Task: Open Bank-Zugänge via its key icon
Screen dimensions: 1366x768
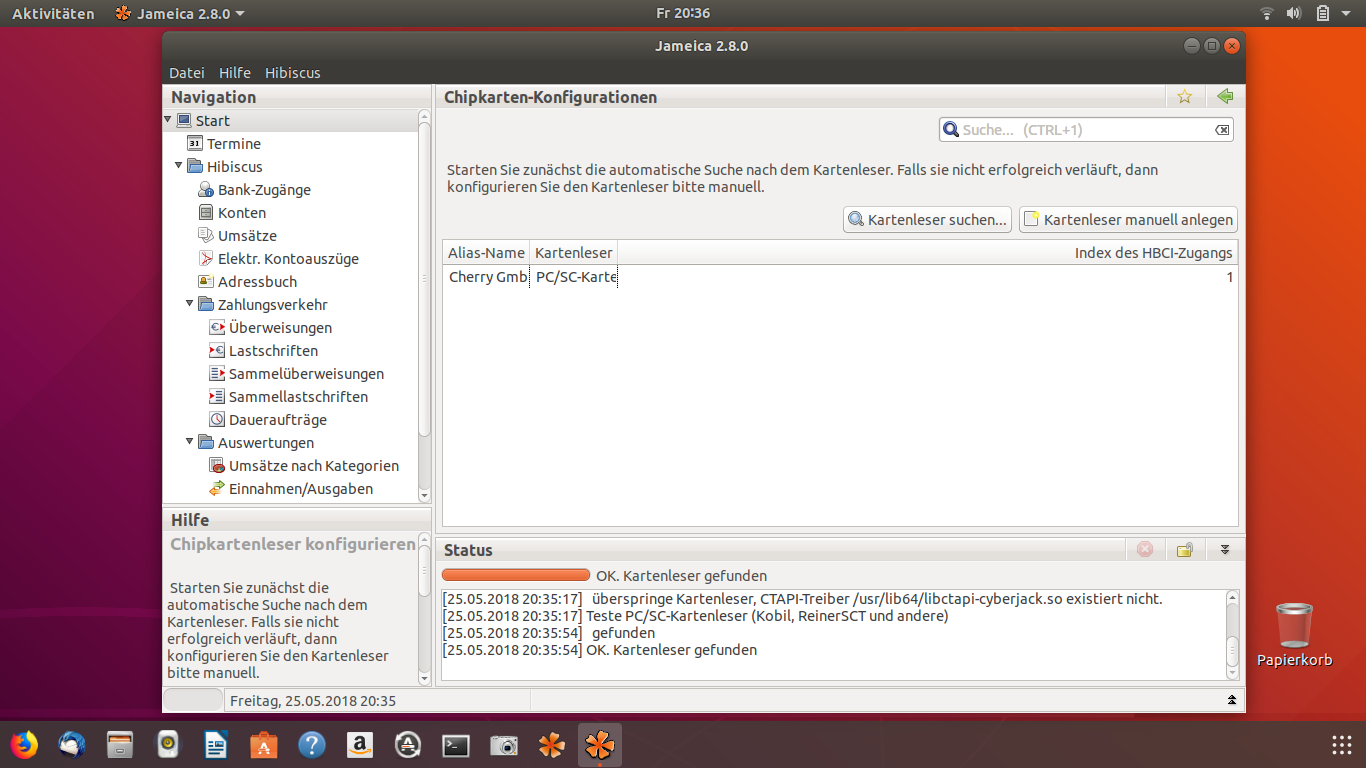Action: pos(206,190)
